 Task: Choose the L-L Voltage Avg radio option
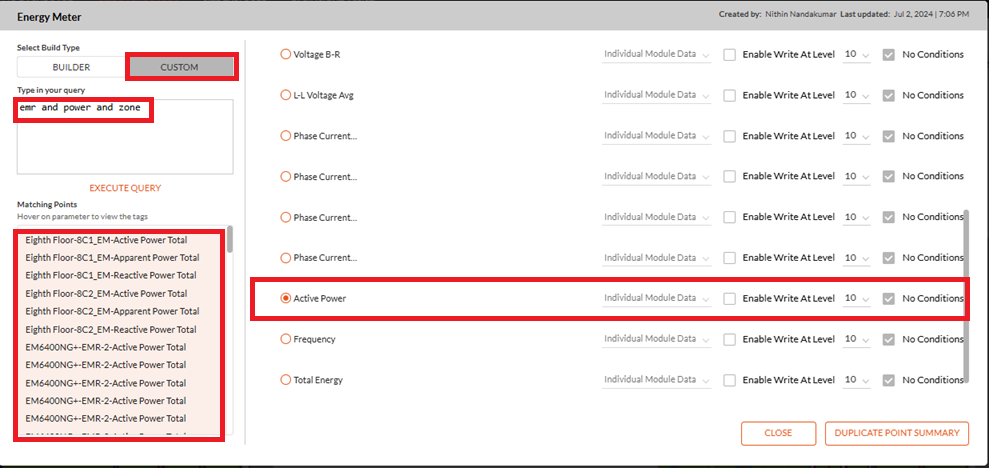285,95
